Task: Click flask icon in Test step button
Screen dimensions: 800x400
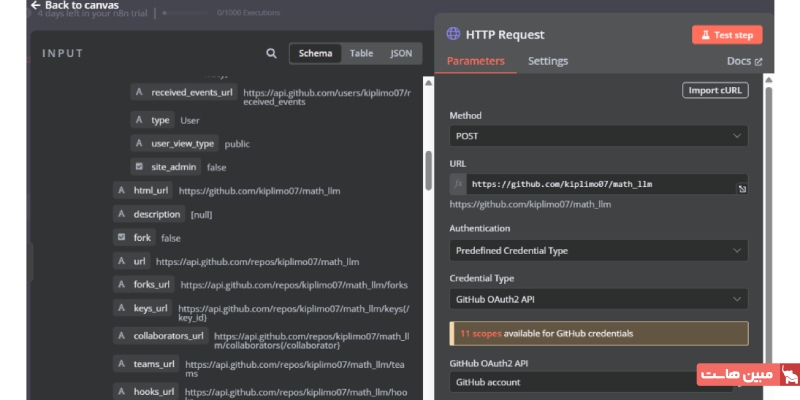Action: [x=706, y=35]
